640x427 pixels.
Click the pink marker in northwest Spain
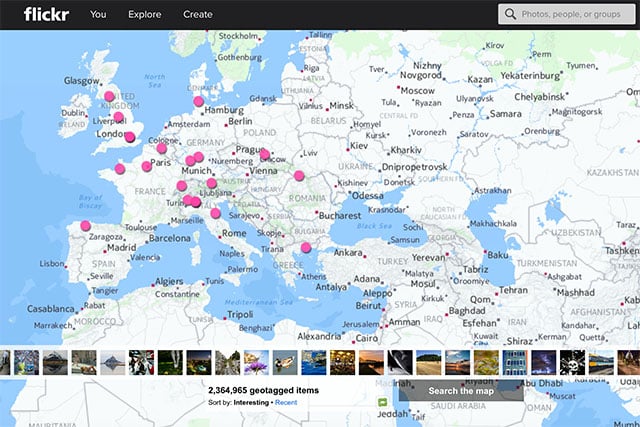(x=85, y=226)
